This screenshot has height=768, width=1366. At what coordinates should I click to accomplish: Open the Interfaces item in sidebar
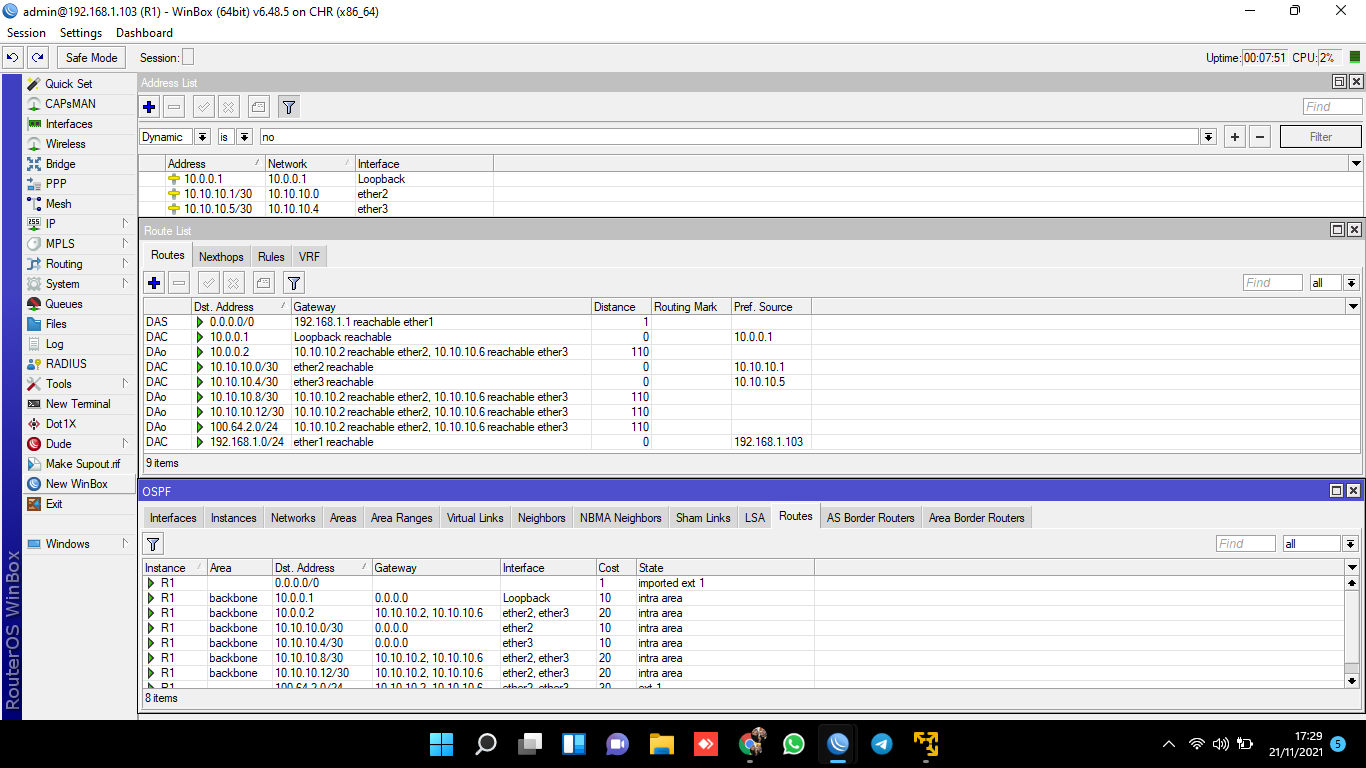click(x=68, y=124)
